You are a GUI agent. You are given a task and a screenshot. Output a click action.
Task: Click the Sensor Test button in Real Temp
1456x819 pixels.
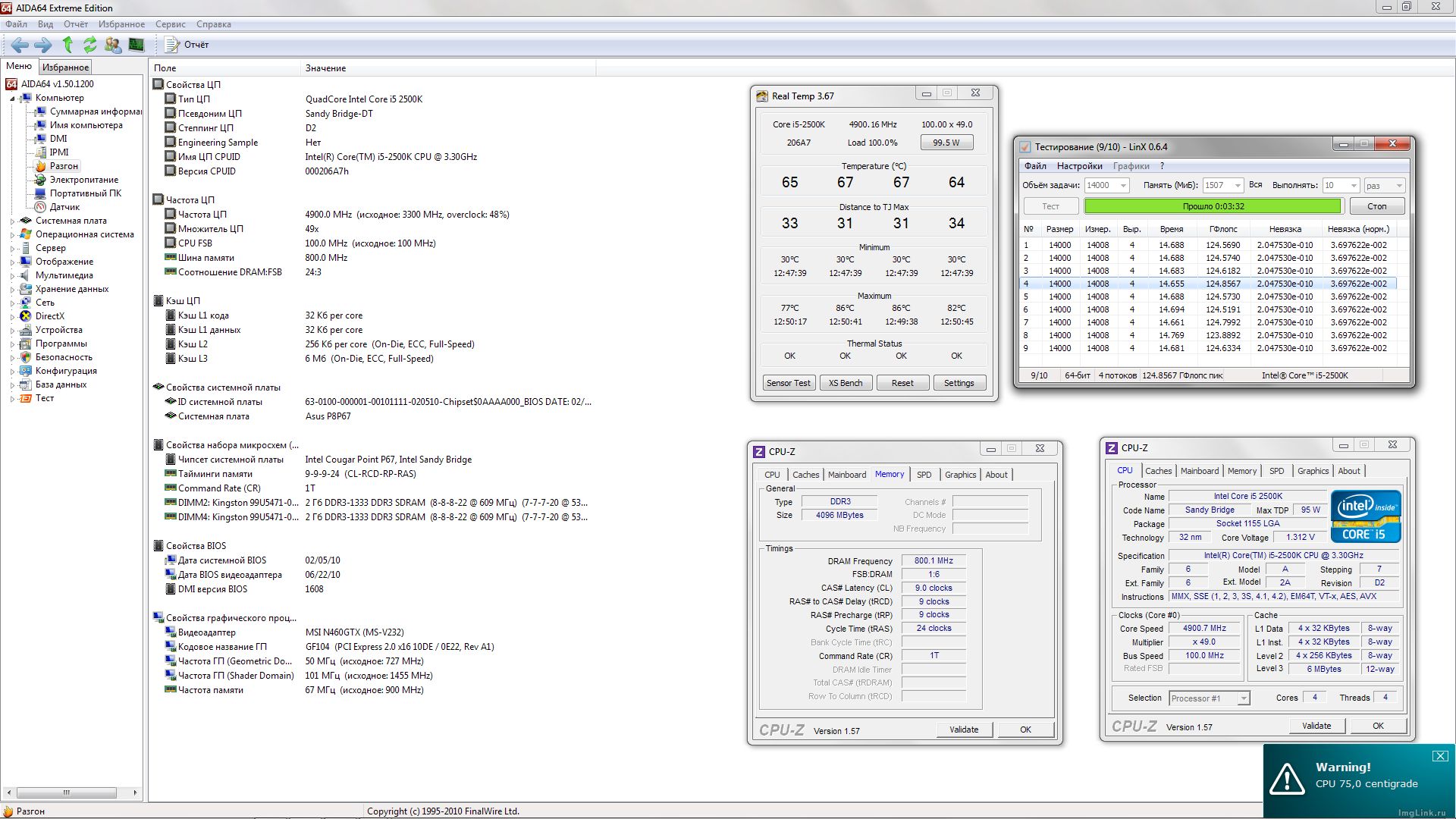[788, 383]
